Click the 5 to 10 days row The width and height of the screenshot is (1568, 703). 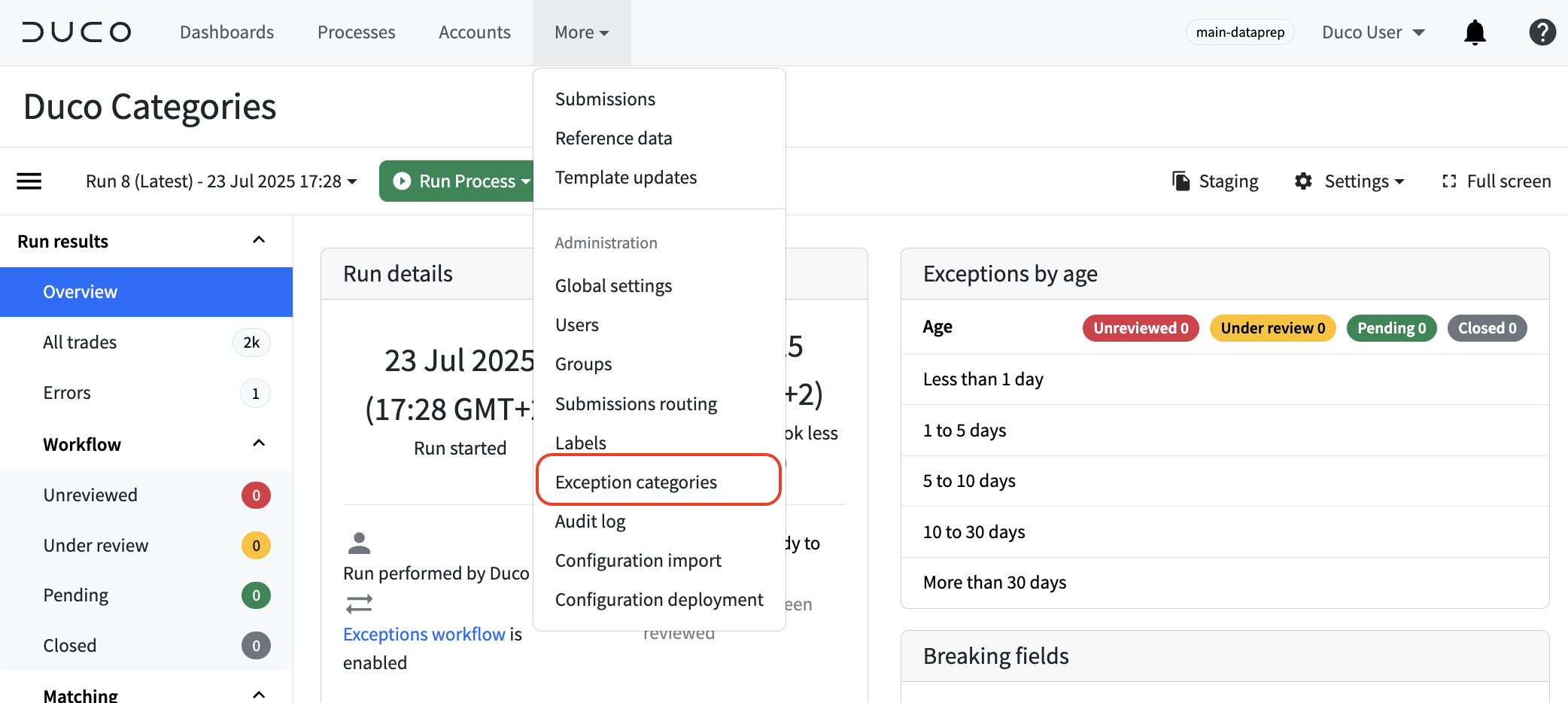(x=1225, y=481)
